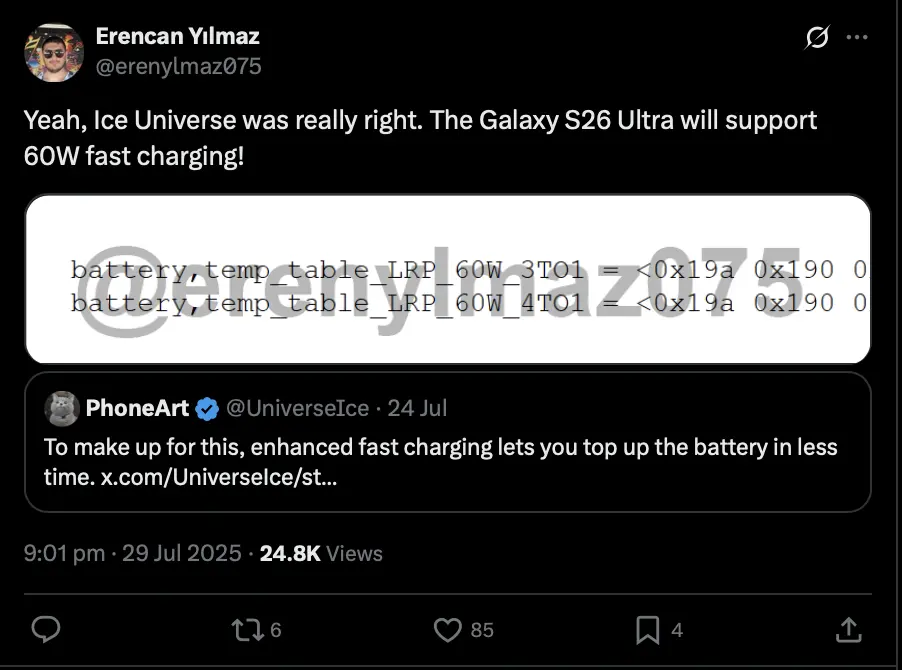Open the x.com/UniverseIce link
Viewport: 902px width, 670px height.
tap(218, 477)
